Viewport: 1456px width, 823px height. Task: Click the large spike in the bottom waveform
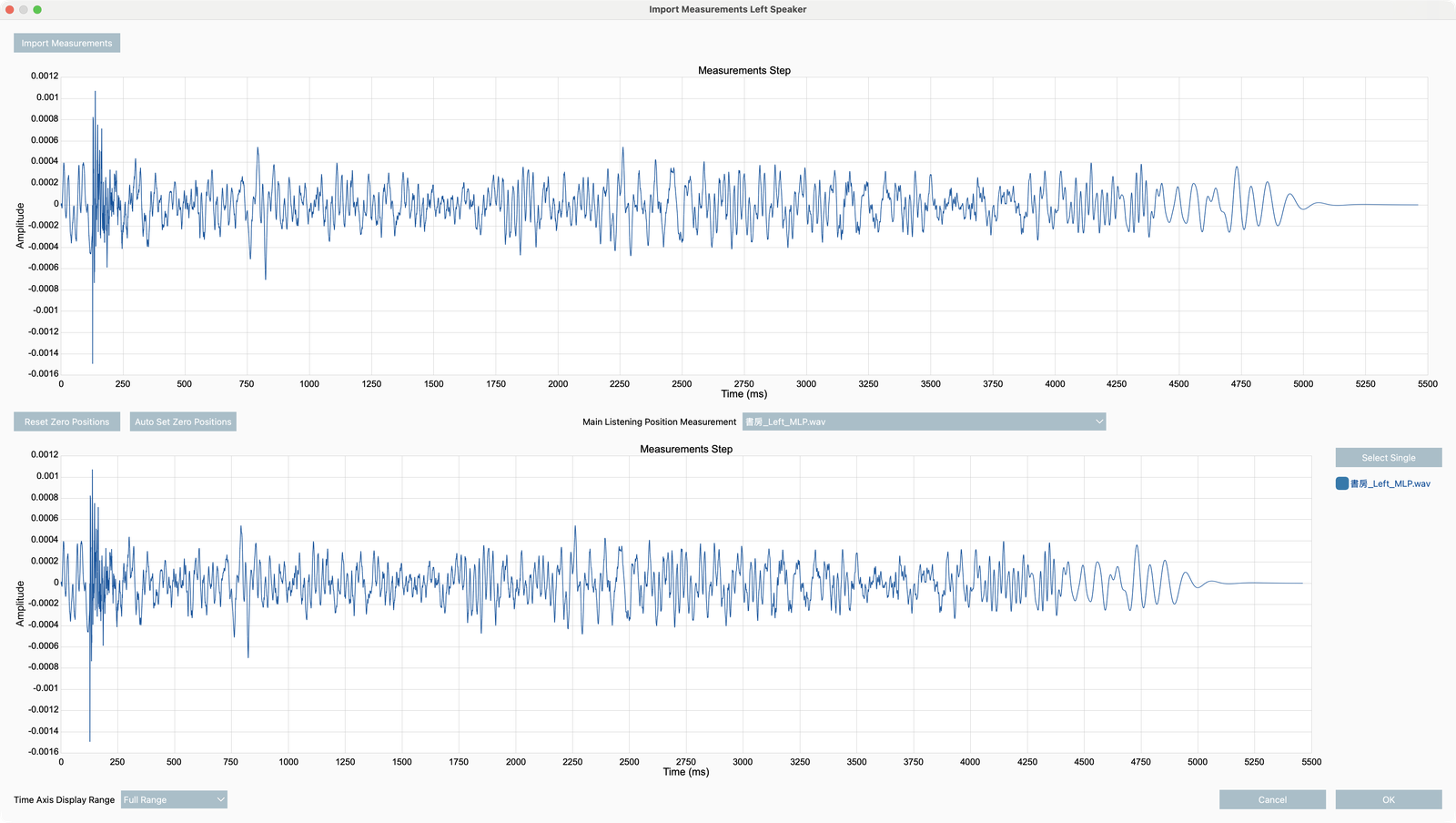[x=90, y=605]
